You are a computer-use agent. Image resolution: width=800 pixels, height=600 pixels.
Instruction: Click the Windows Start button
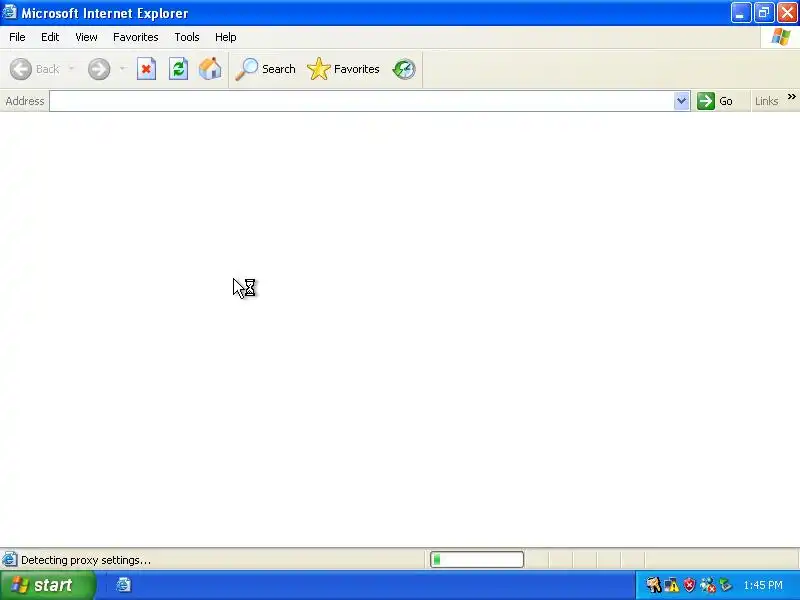click(x=48, y=585)
